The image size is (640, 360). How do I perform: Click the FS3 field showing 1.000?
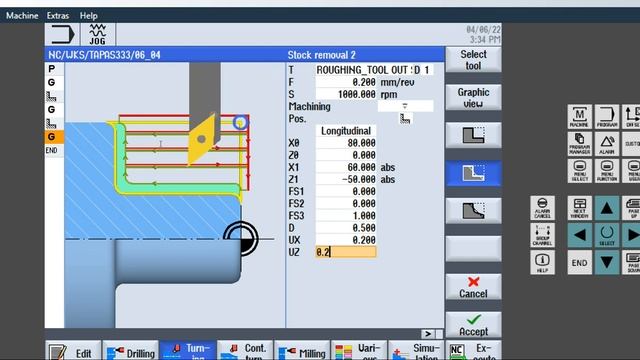346,216
